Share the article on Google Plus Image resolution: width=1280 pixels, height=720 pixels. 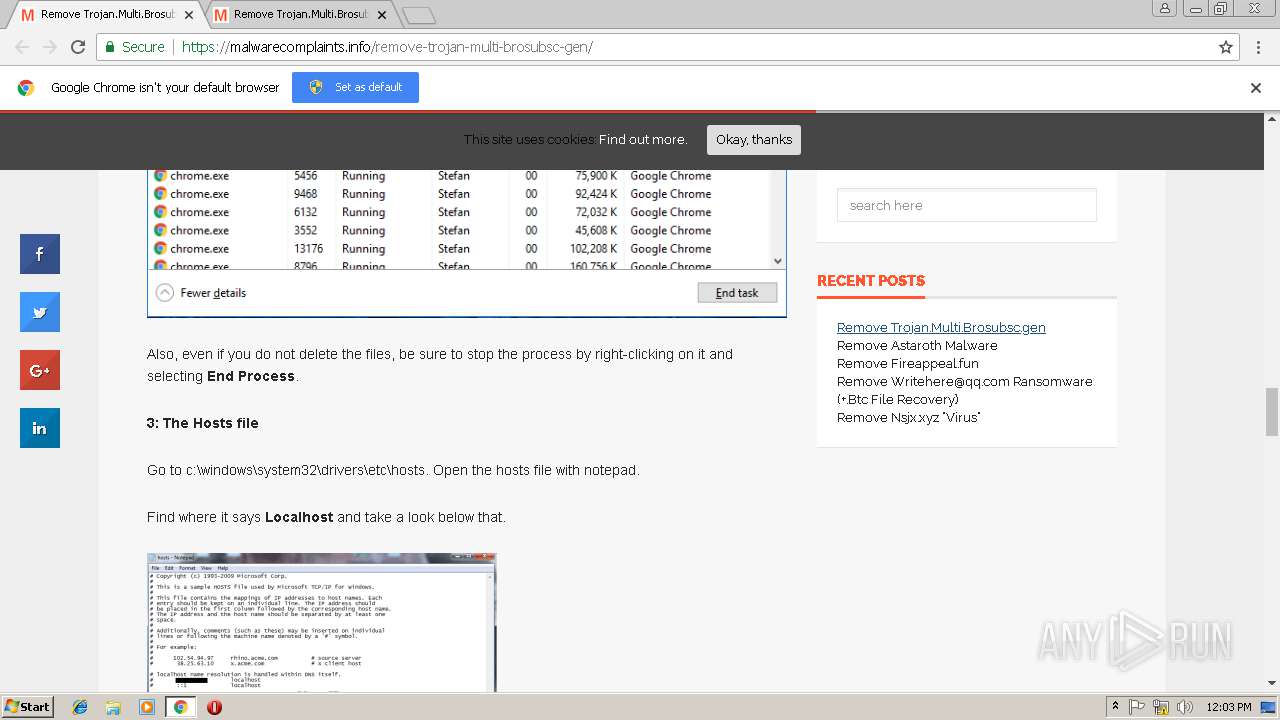point(40,370)
